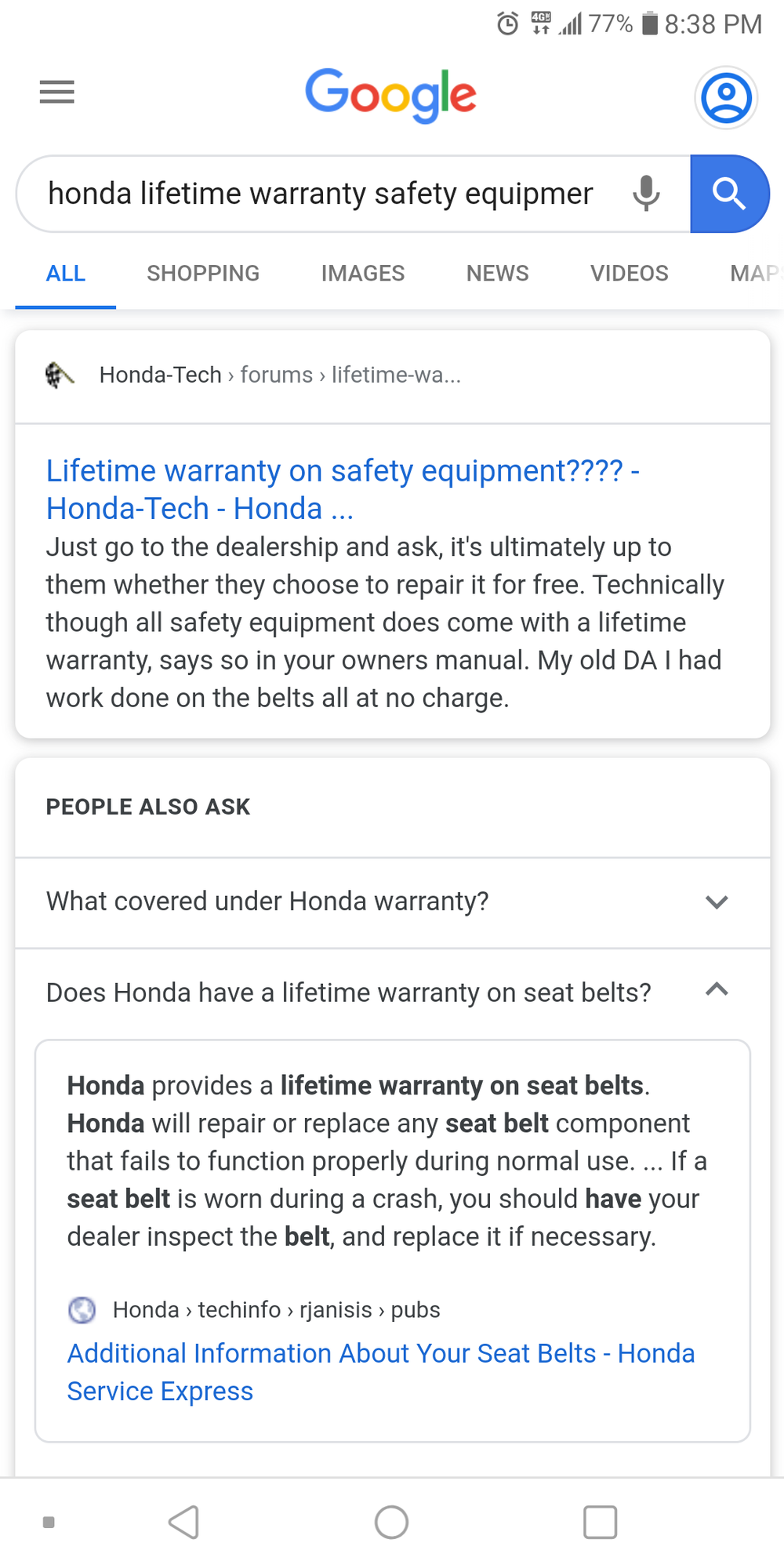Tap the Android back navigation button
The height and width of the screenshot is (1568, 784).
click(x=184, y=1522)
